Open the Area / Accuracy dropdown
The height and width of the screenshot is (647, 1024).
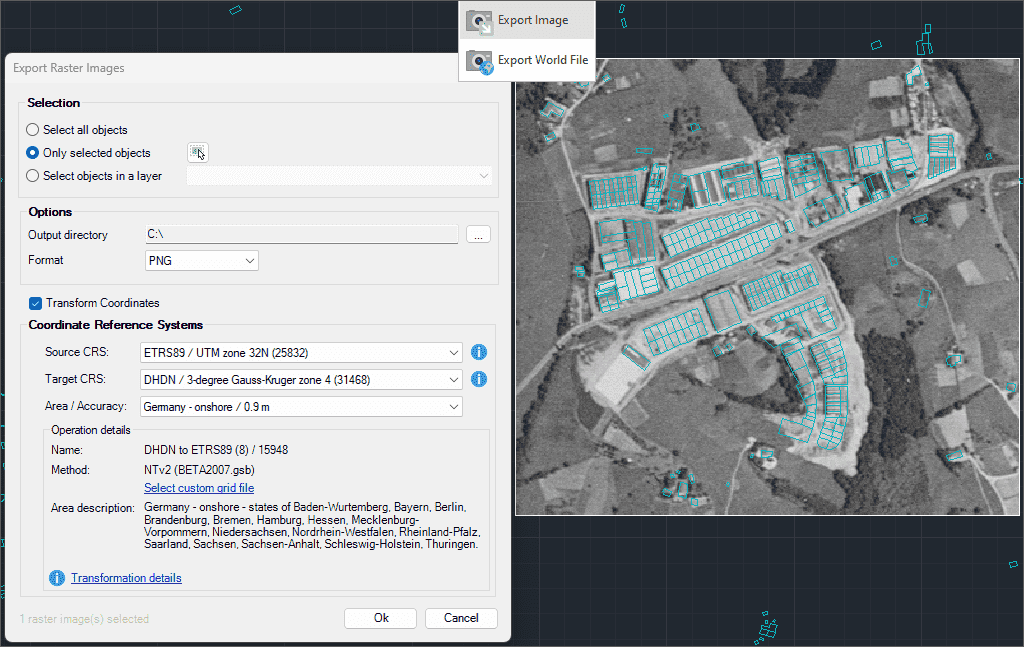coord(299,407)
